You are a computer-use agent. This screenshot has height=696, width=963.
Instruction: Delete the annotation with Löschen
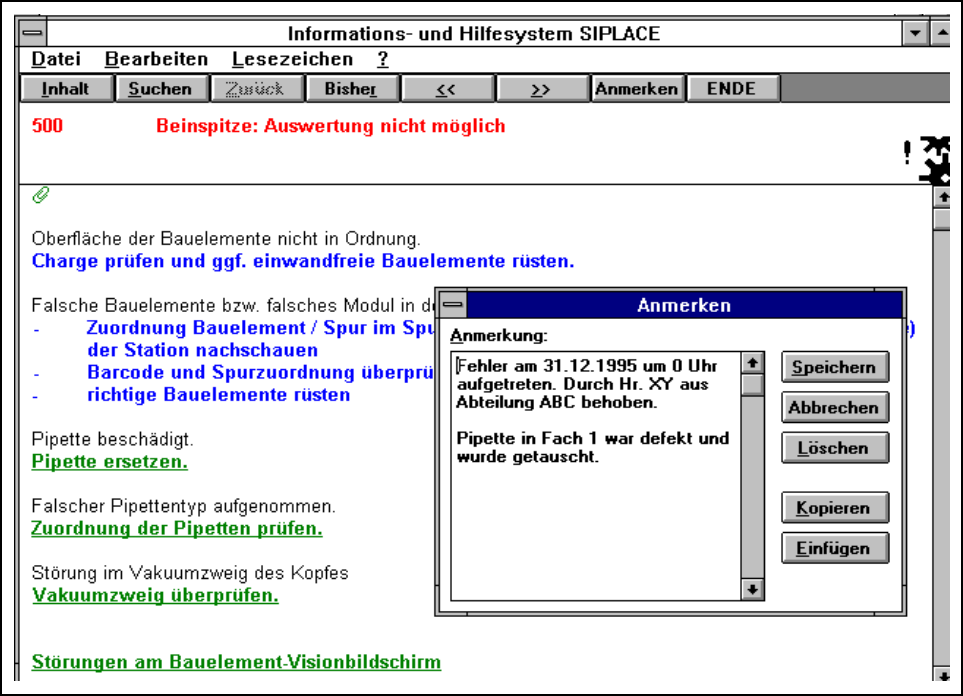click(835, 448)
